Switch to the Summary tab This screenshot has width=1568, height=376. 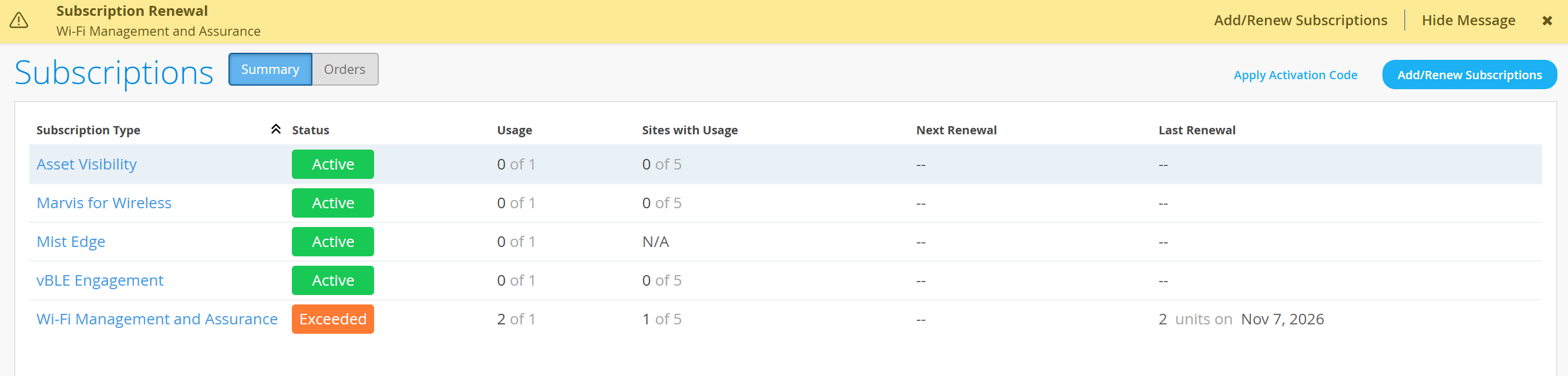(270, 69)
